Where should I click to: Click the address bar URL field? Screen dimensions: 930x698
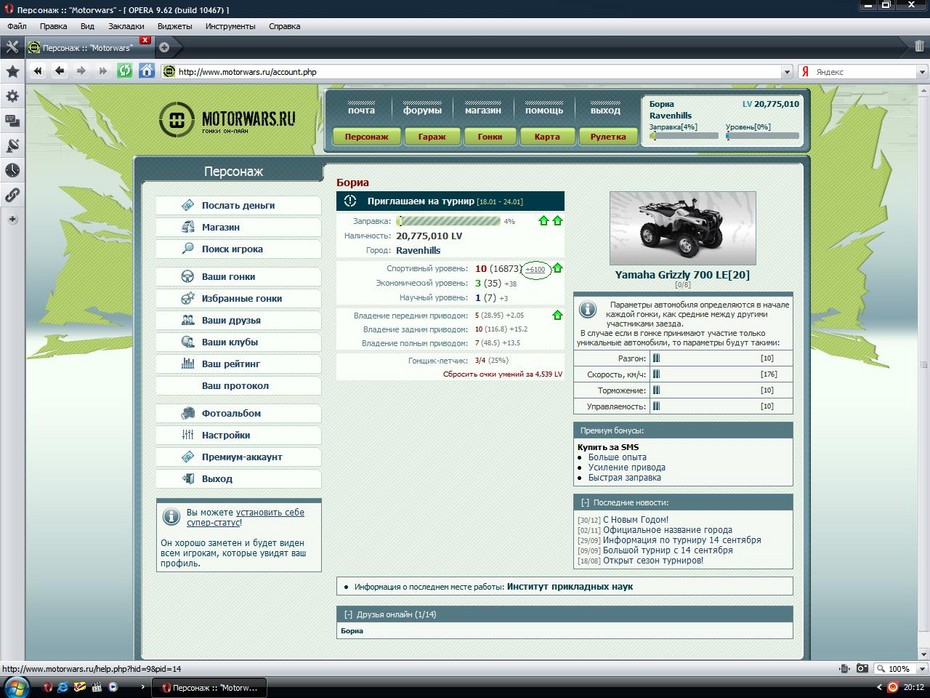(x=478, y=72)
